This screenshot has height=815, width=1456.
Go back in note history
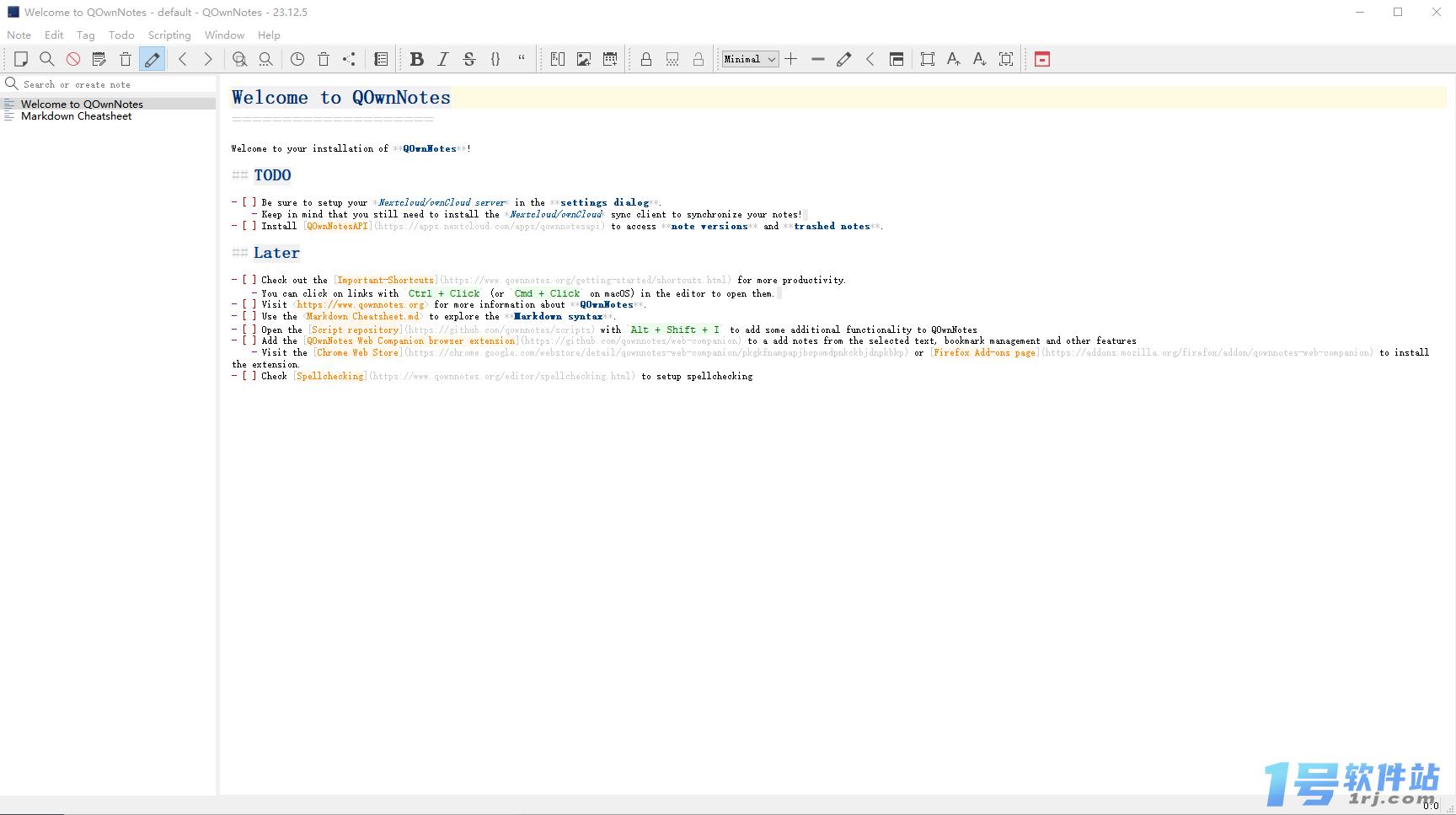pyautogui.click(x=183, y=59)
